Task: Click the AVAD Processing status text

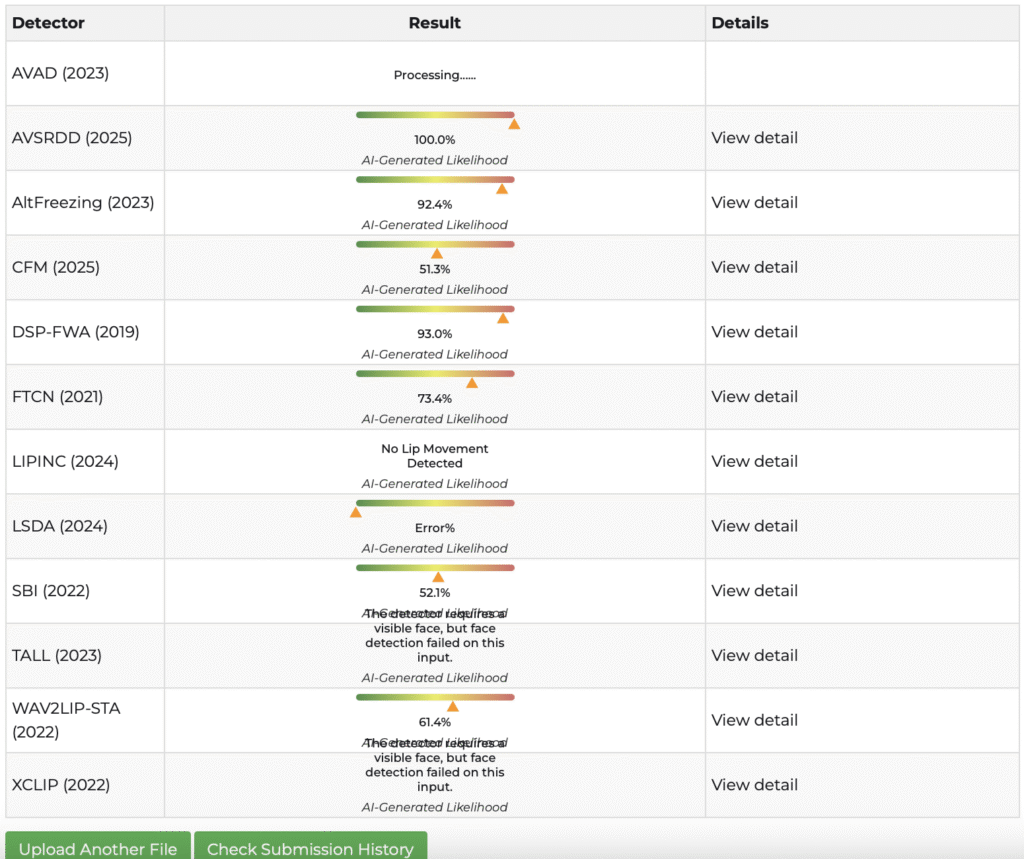Action: pos(434,75)
